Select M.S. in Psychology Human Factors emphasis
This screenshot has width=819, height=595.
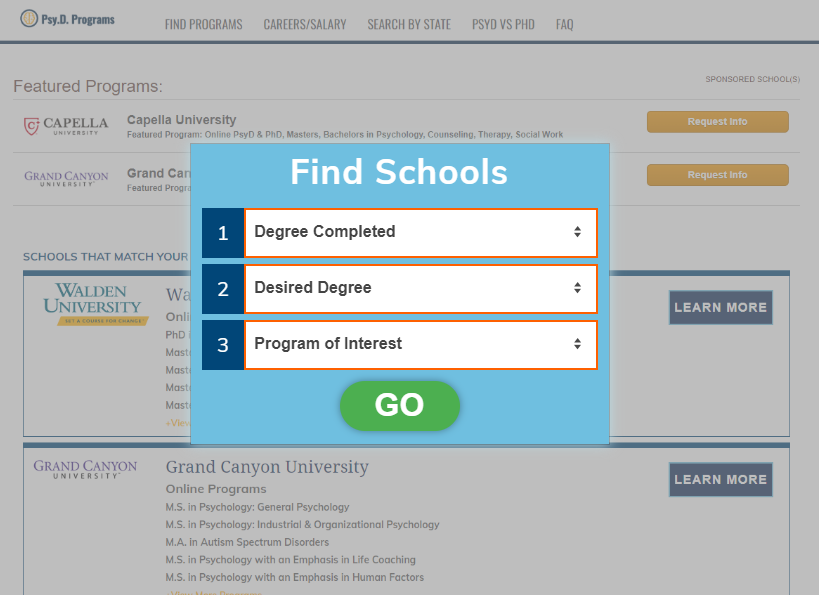pos(295,577)
